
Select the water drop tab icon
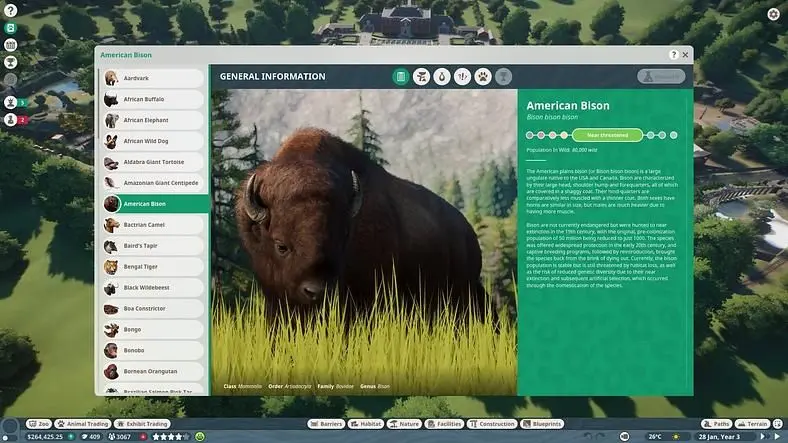[442, 76]
